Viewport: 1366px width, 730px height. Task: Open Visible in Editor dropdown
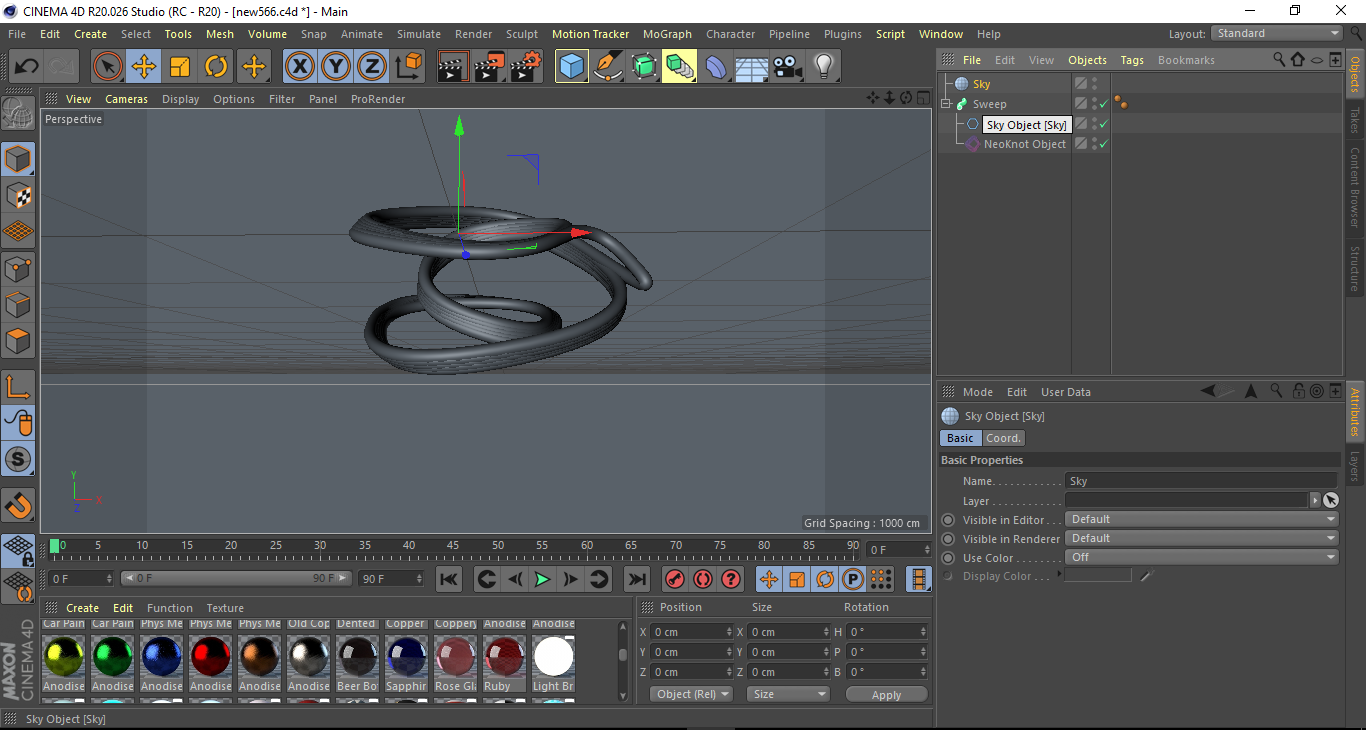pos(1202,519)
